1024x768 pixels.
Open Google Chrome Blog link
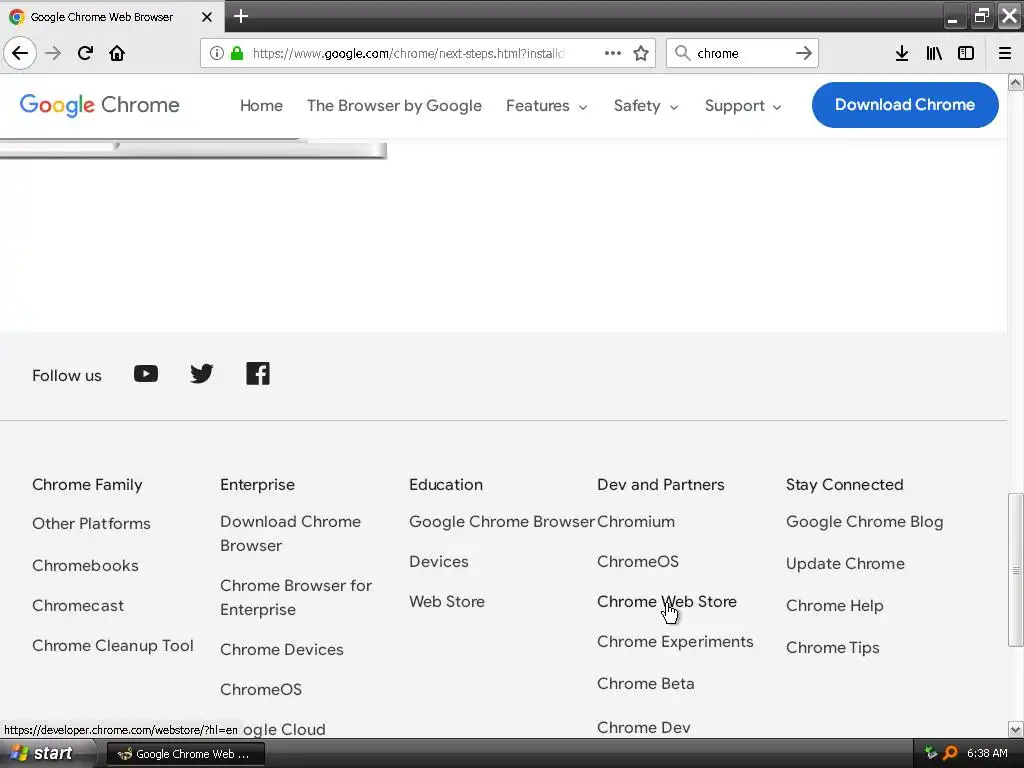pos(864,522)
